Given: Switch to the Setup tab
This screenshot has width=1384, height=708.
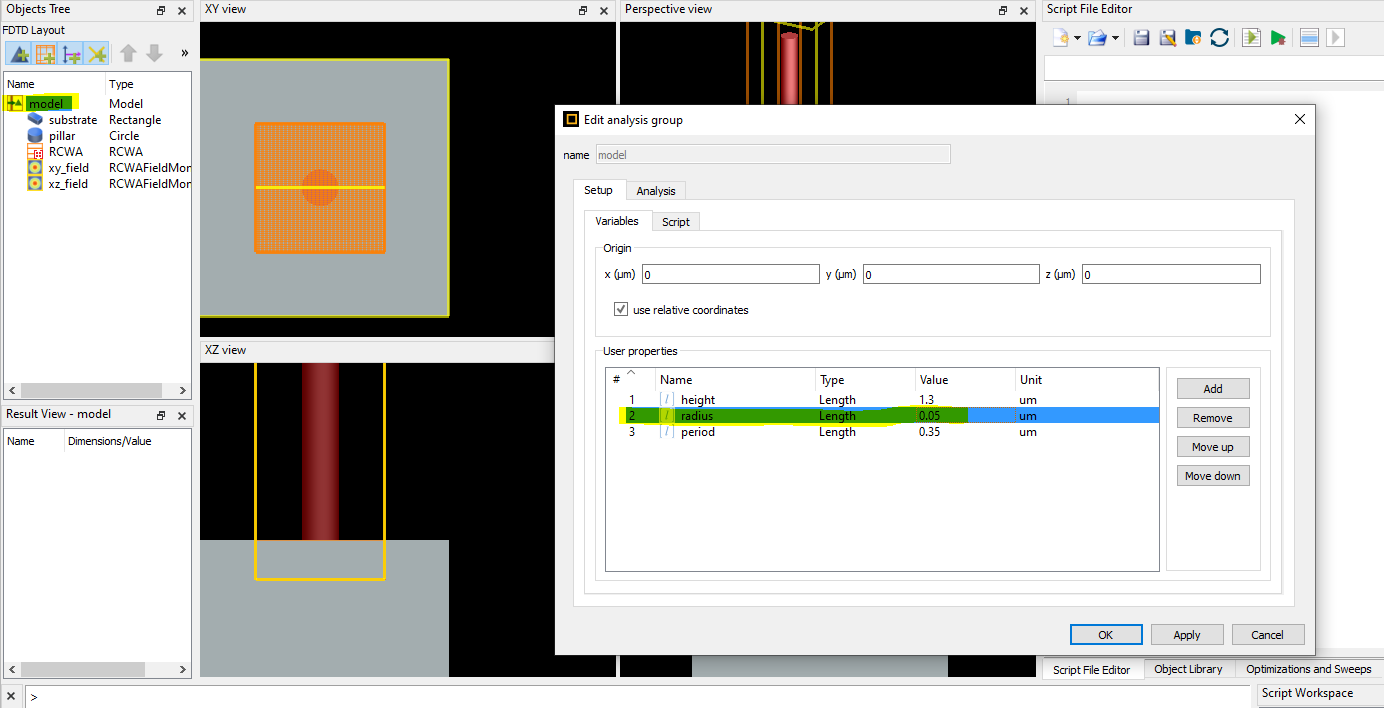Looking at the screenshot, I should coord(598,190).
